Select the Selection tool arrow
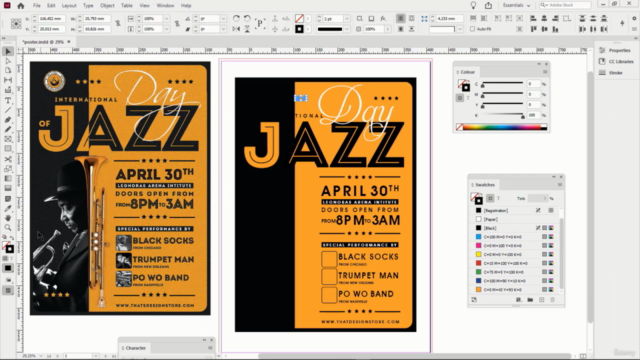 pyautogui.click(x=8, y=51)
